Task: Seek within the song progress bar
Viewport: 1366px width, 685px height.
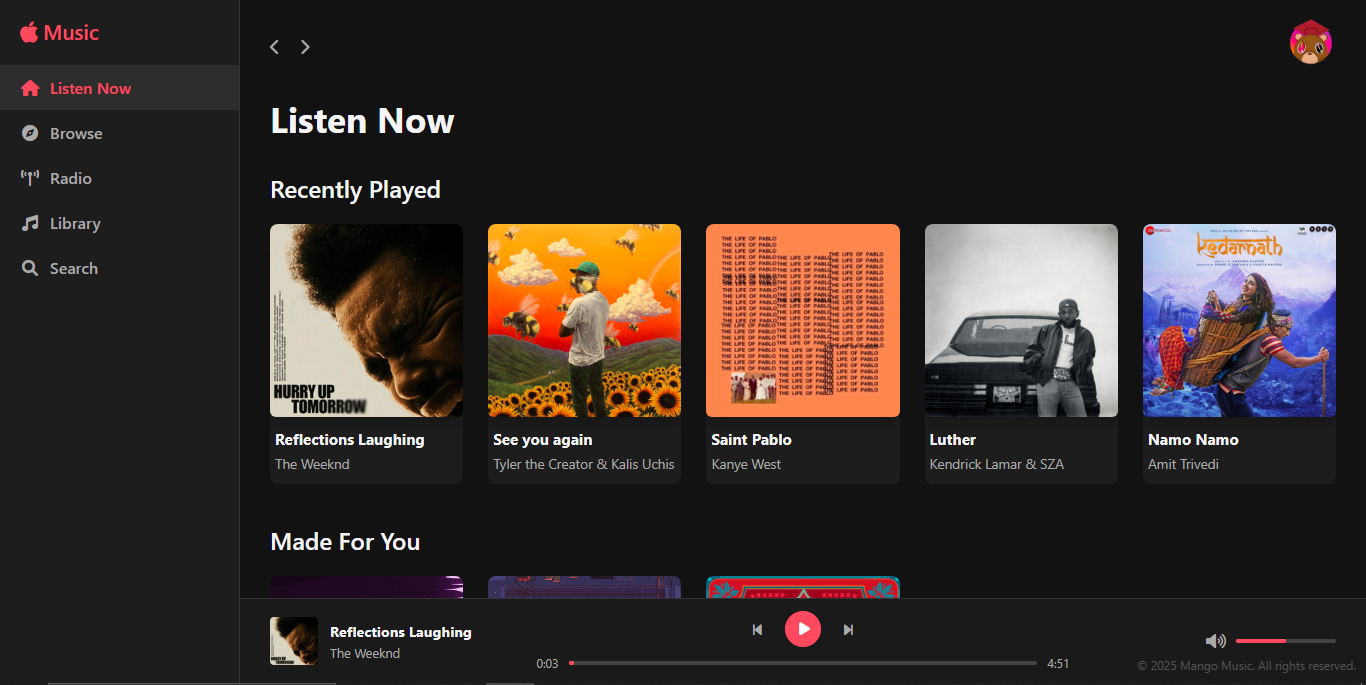Action: (x=805, y=662)
